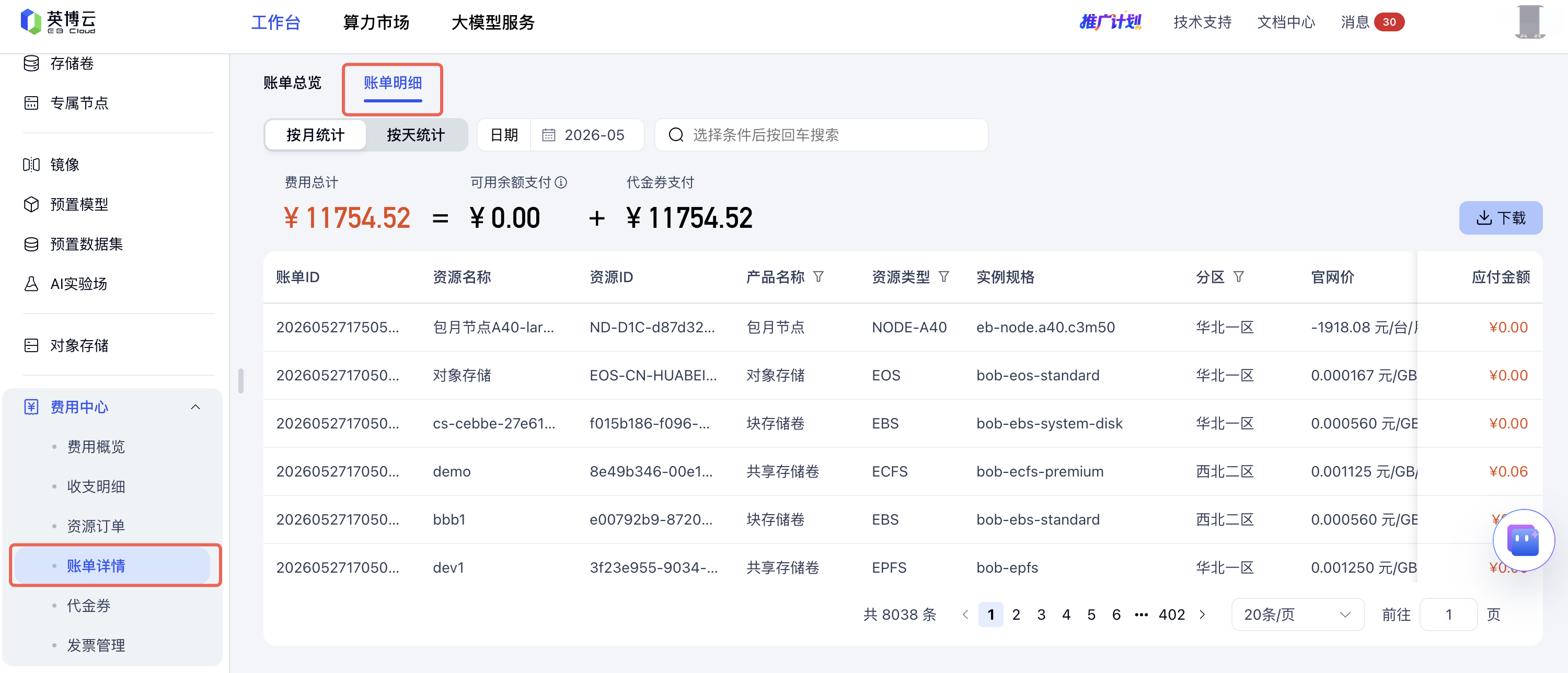Click the 下载 download button

pos(1501,218)
